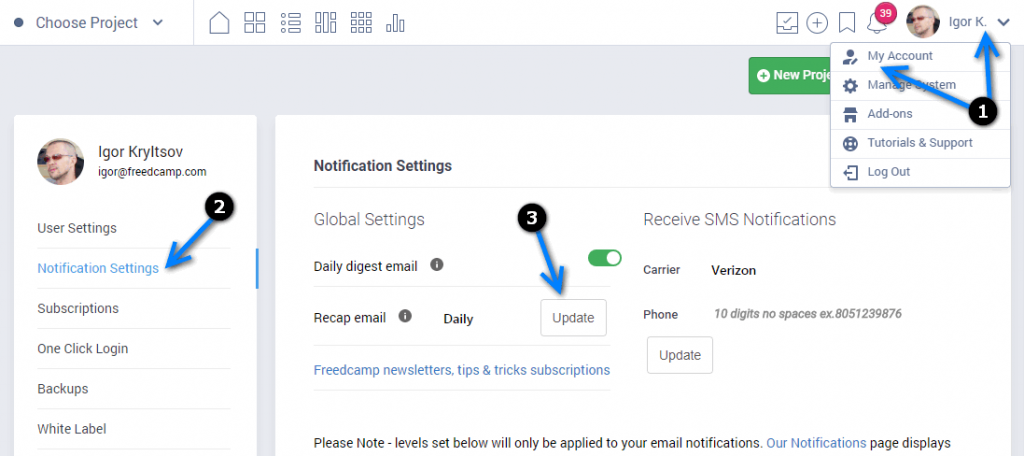Image resolution: width=1024 pixels, height=456 pixels.
Task: Click the Manage System gear icon
Action: pyautogui.click(x=850, y=86)
